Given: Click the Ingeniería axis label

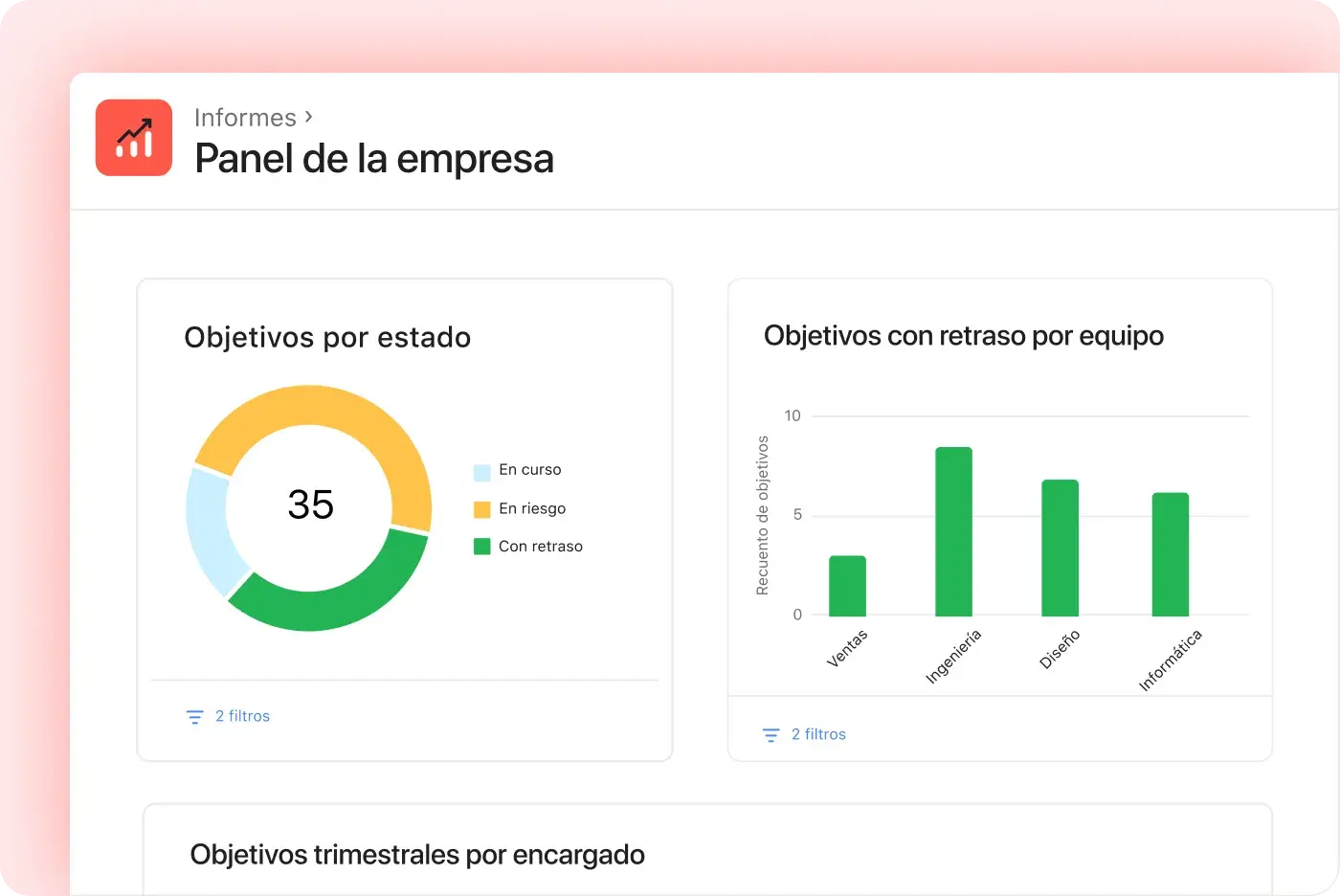Looking at the screenshot, I should click(x=953, y=657).
